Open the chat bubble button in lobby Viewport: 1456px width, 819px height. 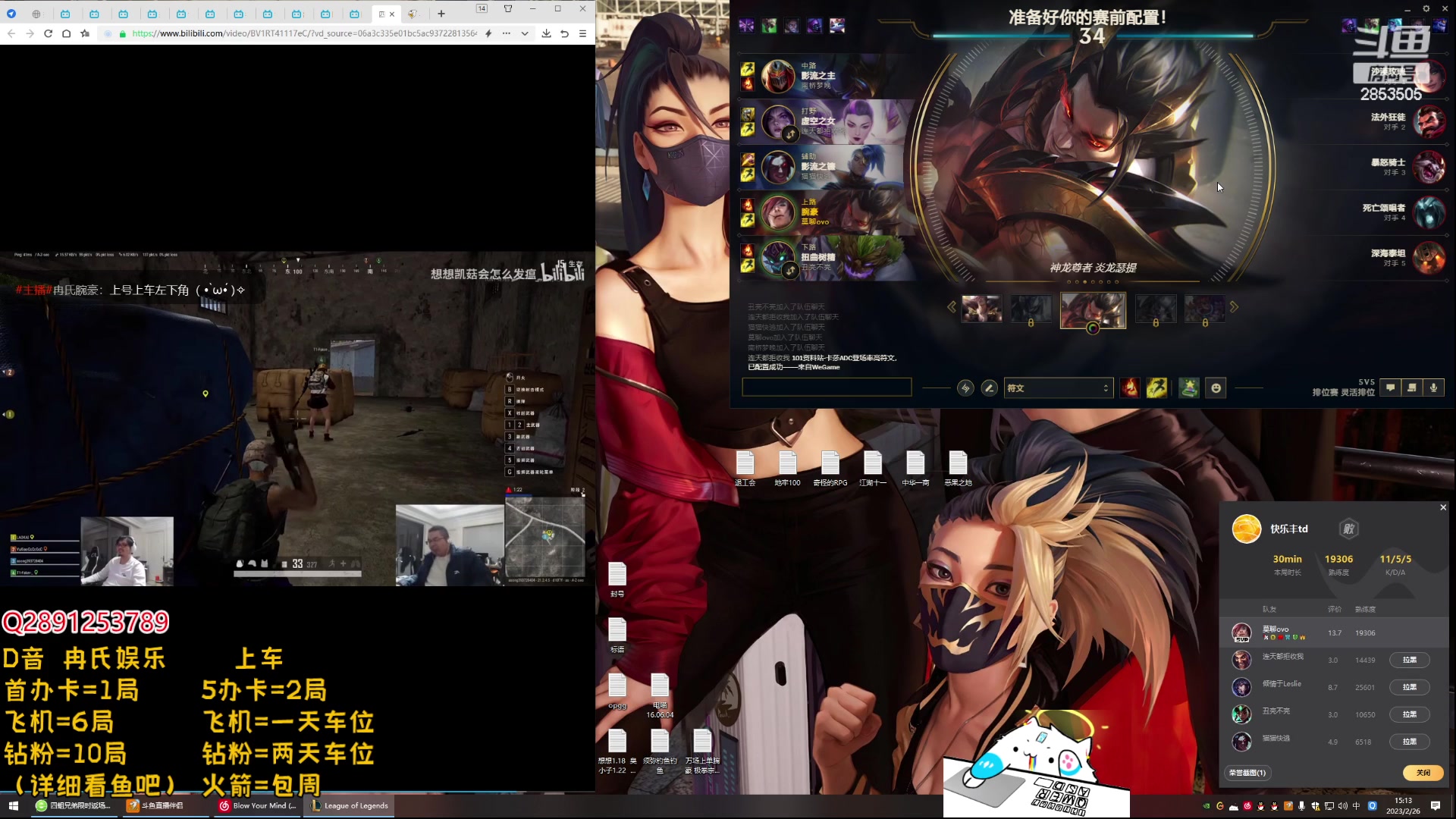tap(1390, 388)
